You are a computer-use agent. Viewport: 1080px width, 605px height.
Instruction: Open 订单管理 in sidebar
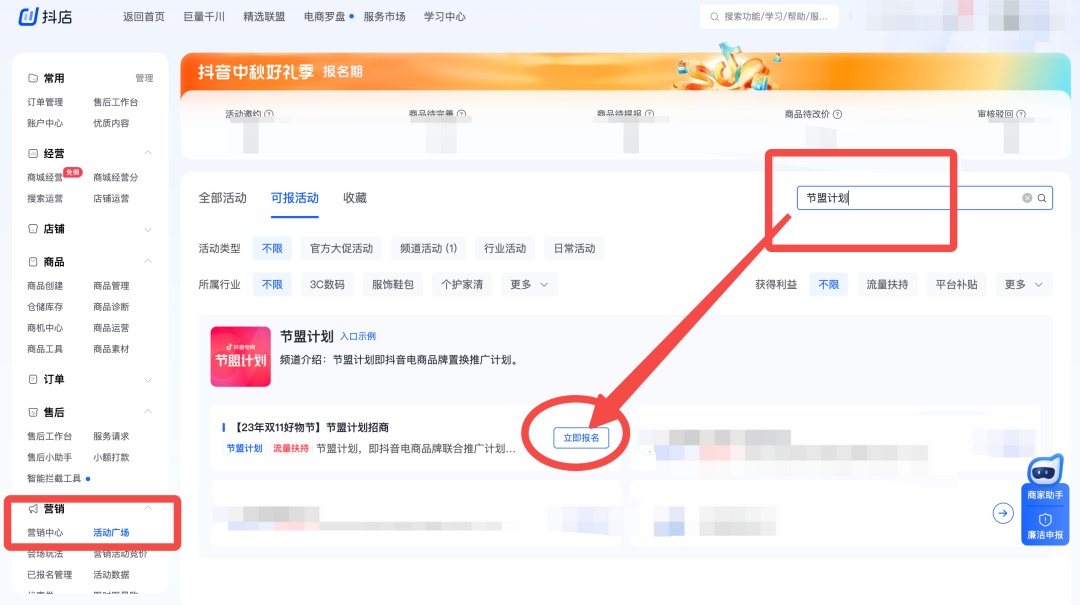[x=45, y=102]
